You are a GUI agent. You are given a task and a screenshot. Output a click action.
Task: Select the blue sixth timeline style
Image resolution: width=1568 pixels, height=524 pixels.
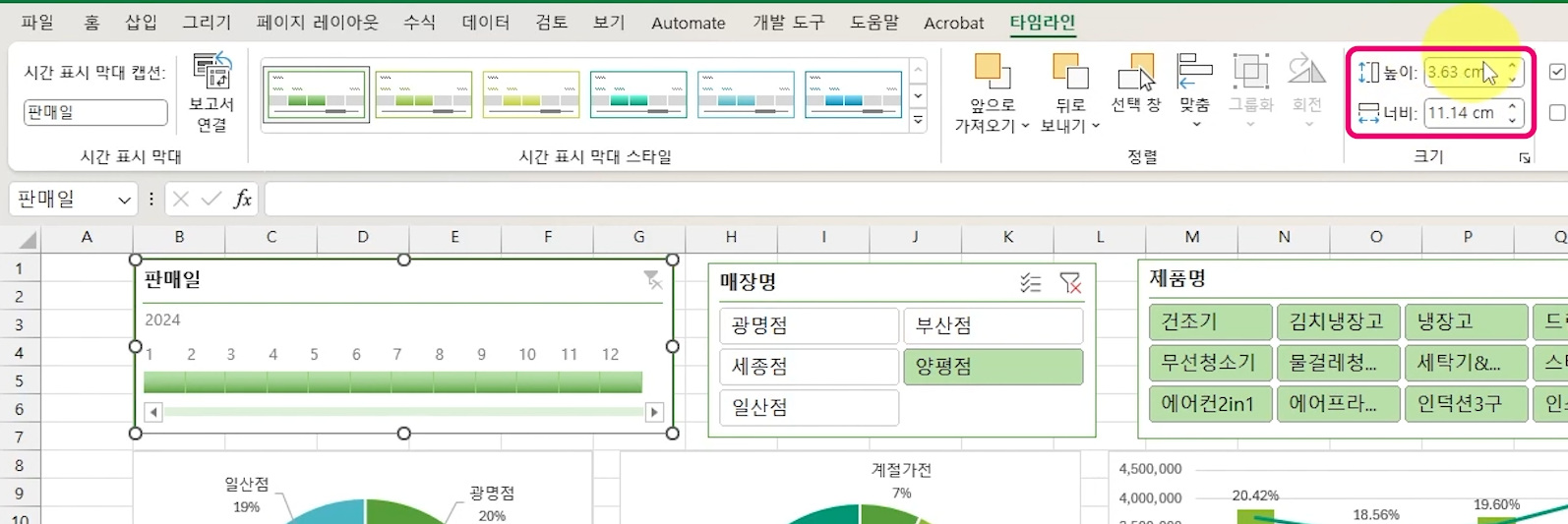pos(853,94)
